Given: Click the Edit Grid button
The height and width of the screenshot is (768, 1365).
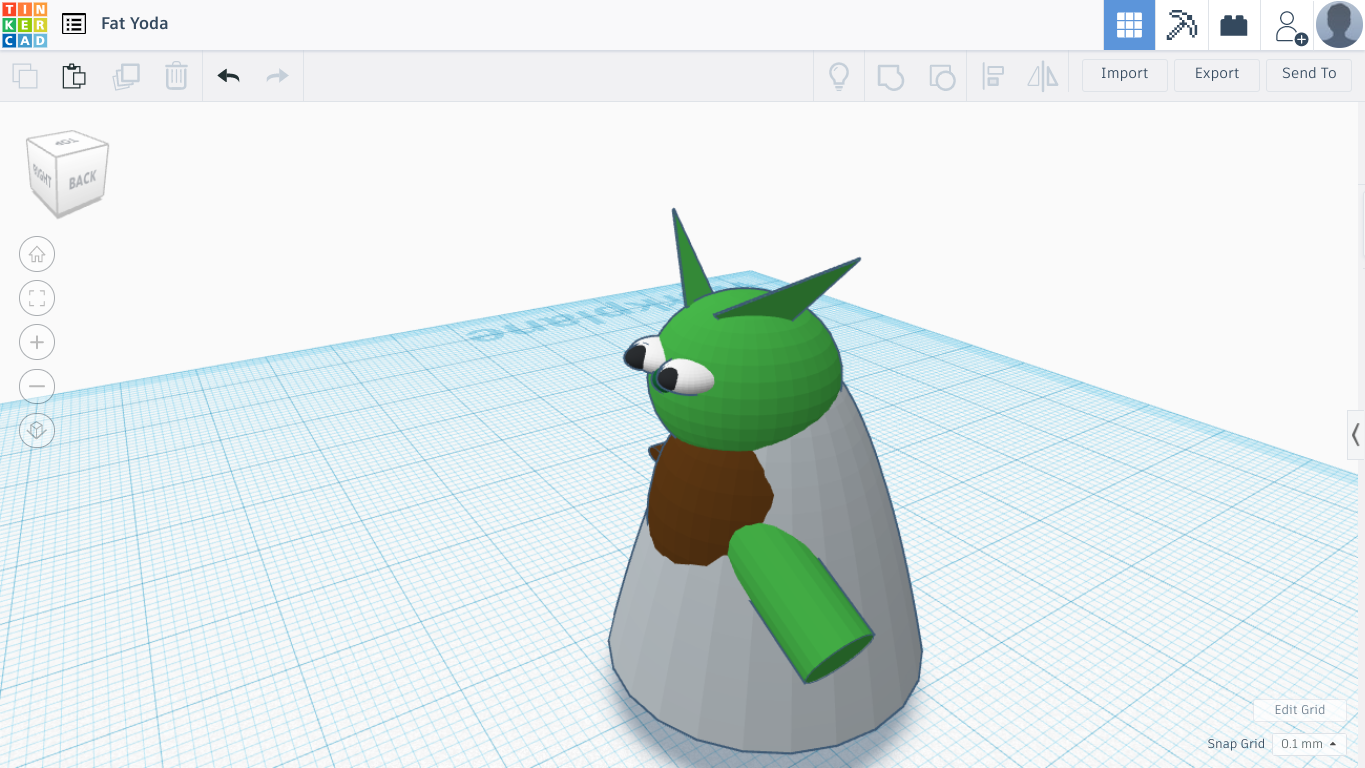Looking at the screenshot, I should (1300, 710).
